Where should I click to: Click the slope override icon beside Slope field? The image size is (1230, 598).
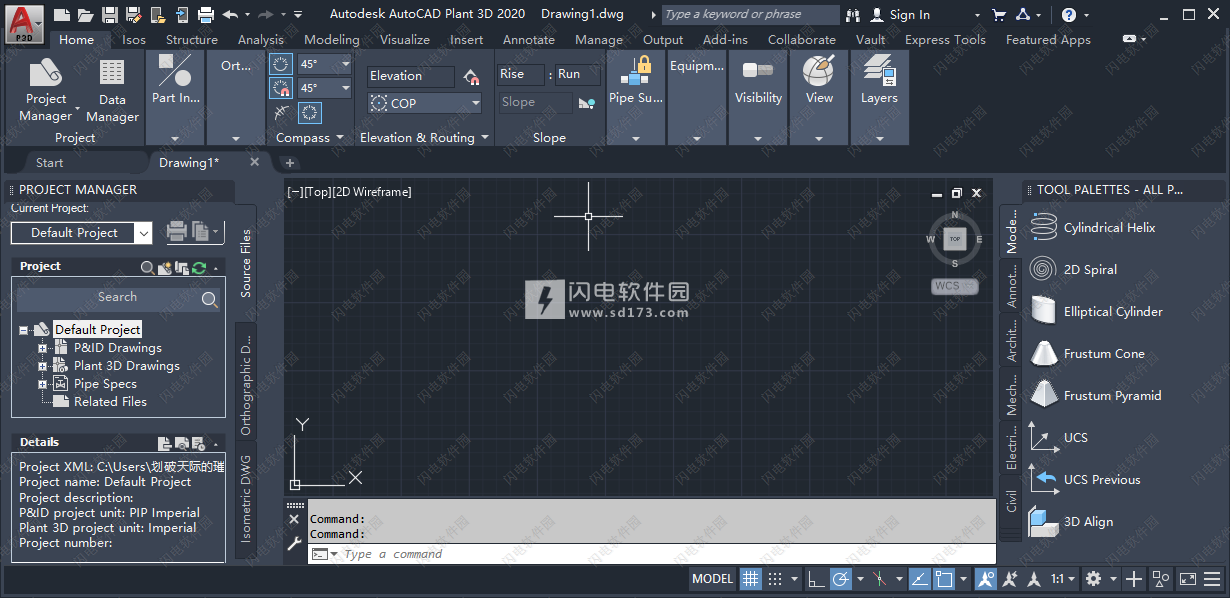[x=587, y=102]
